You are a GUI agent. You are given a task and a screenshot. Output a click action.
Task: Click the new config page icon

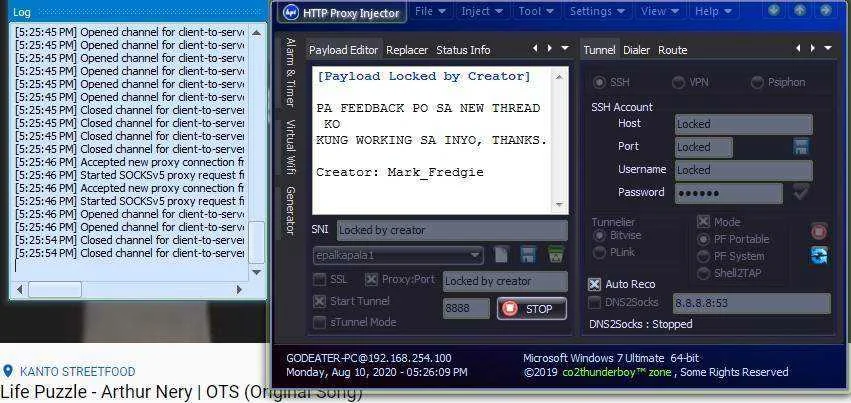(x=501, y=254)
